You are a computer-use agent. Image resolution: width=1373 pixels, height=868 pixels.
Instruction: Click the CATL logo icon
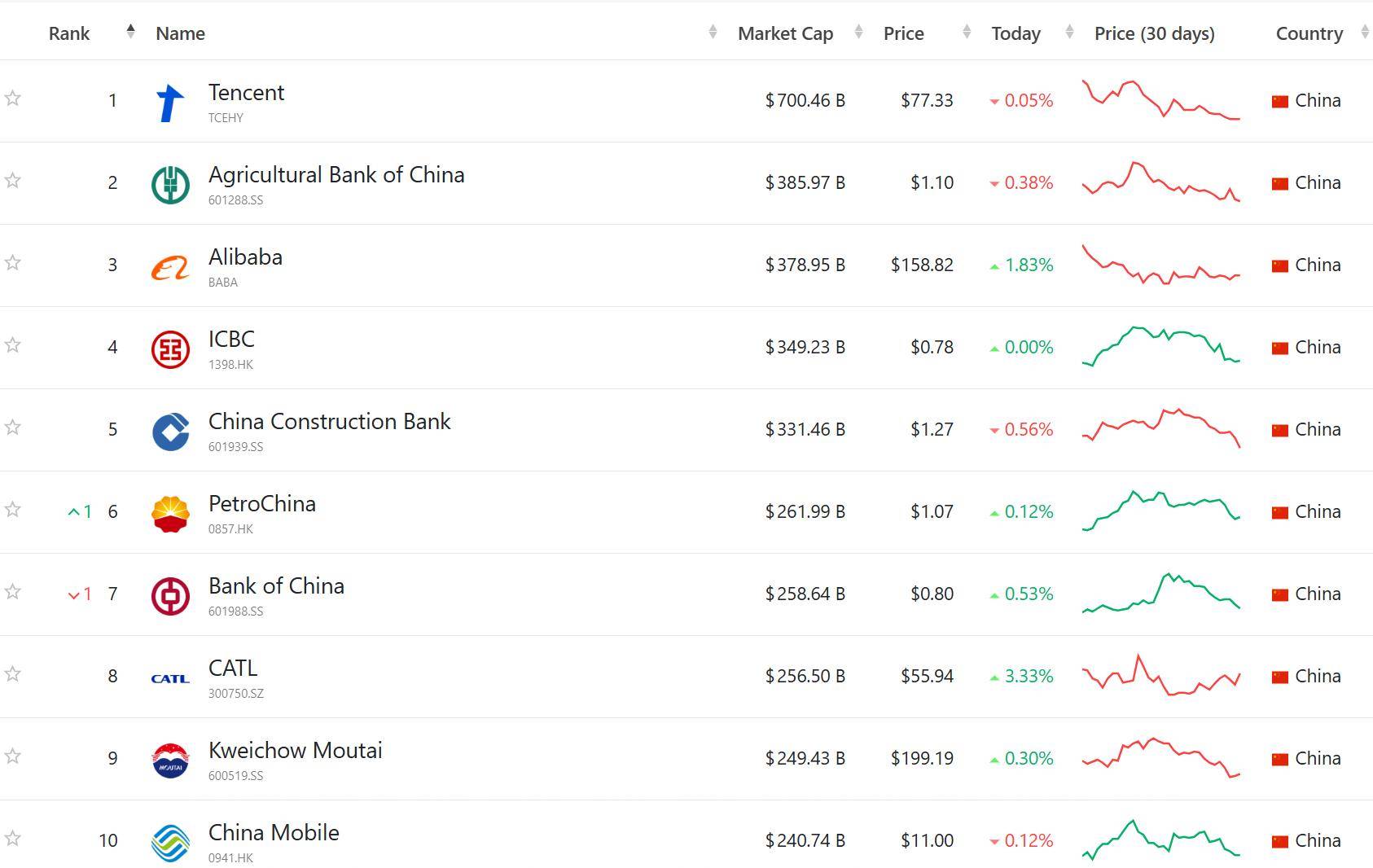coord(170,678)
